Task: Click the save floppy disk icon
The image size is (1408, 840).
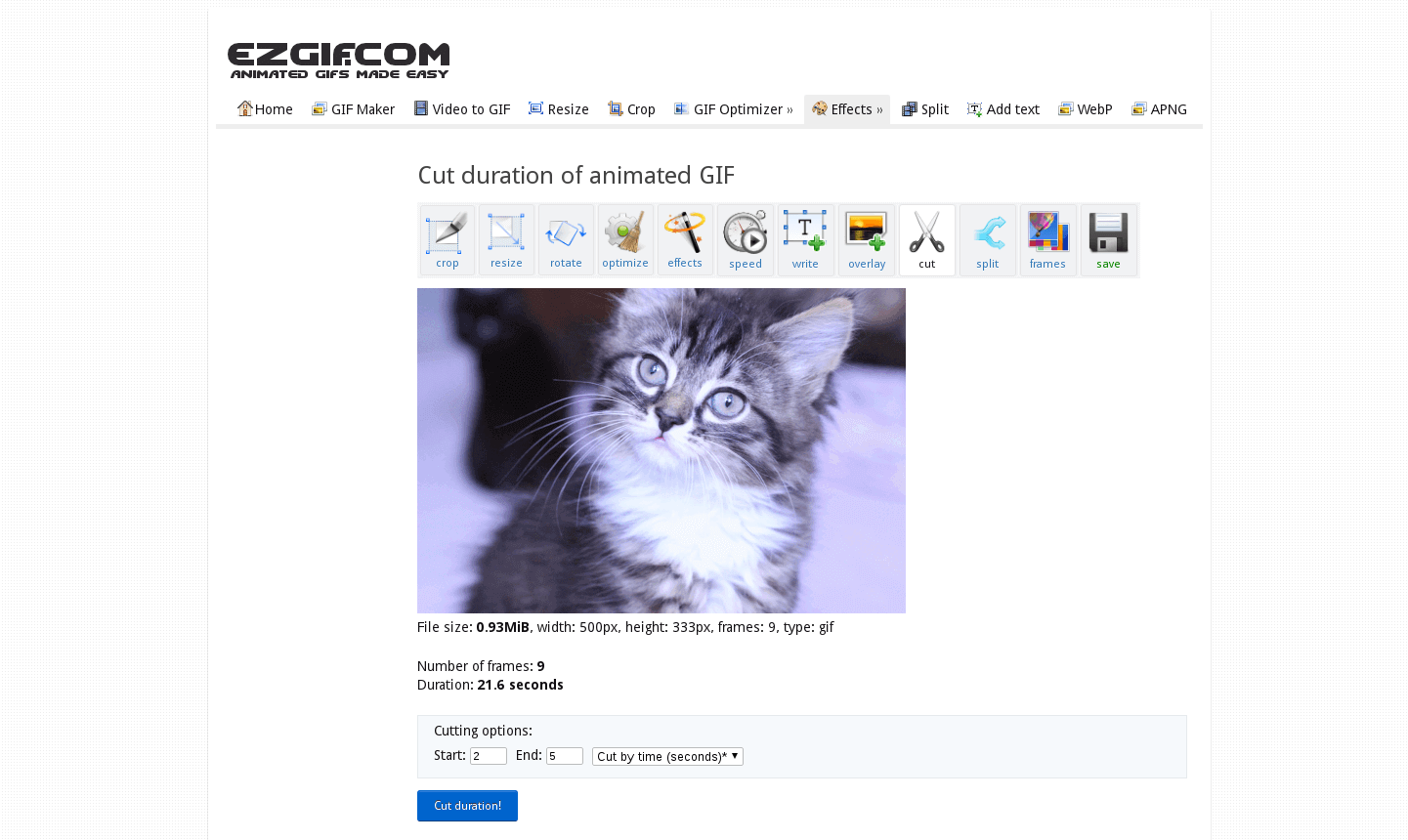Action: click(1109, 240)
